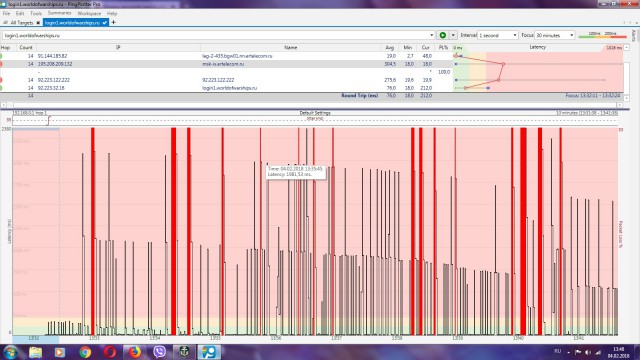Sort by the Avg column header
640x360 pixels.
pyautogui.click(x=389, y=48)
